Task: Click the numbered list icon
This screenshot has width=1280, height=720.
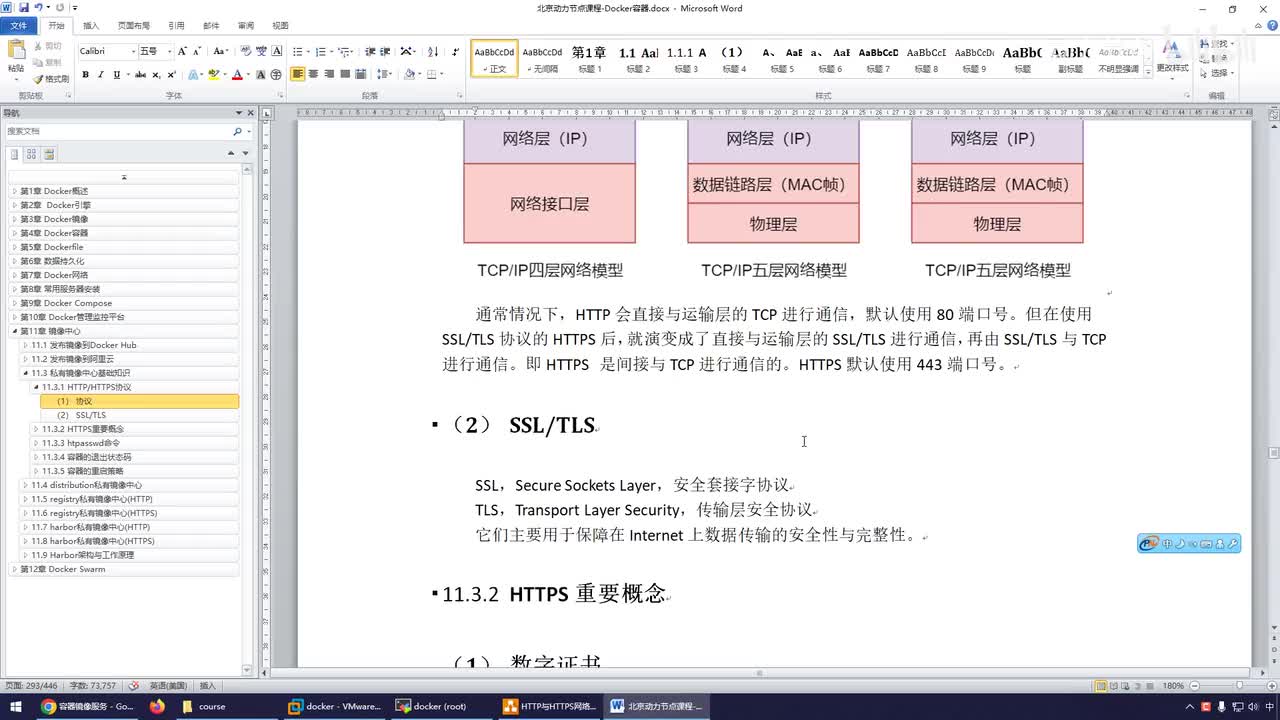Action: coord(322,51)
